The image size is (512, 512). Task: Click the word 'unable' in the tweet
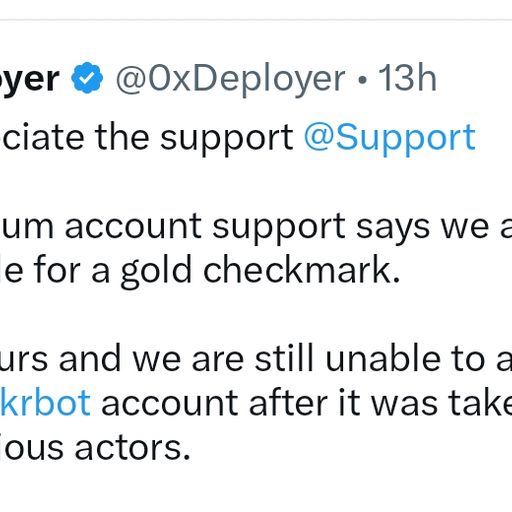pyautogui.click(x=383, y=358)
